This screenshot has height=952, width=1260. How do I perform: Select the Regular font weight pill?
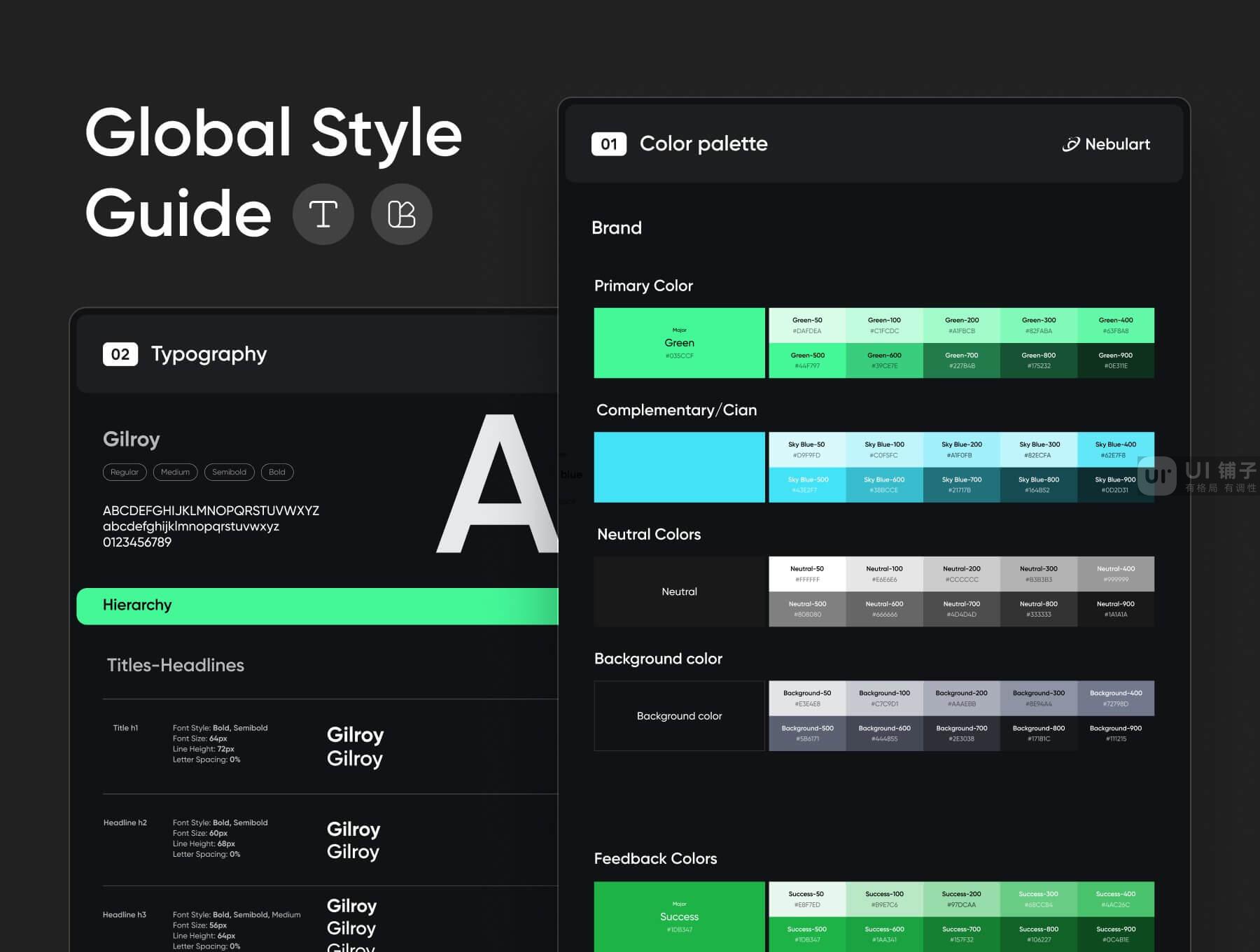coord(125,472)
